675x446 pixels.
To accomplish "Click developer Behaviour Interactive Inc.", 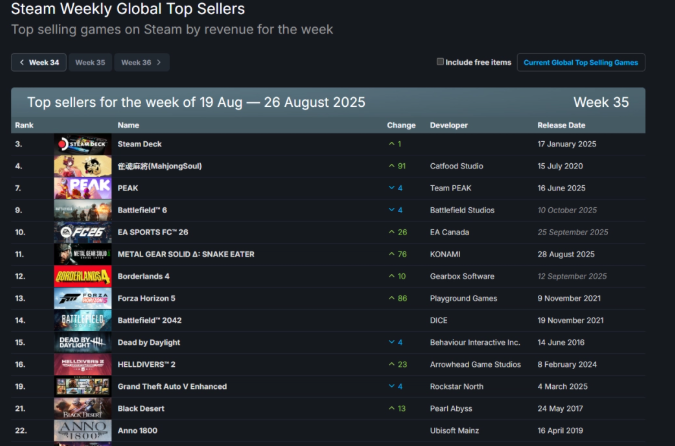I will click(475, 342).
